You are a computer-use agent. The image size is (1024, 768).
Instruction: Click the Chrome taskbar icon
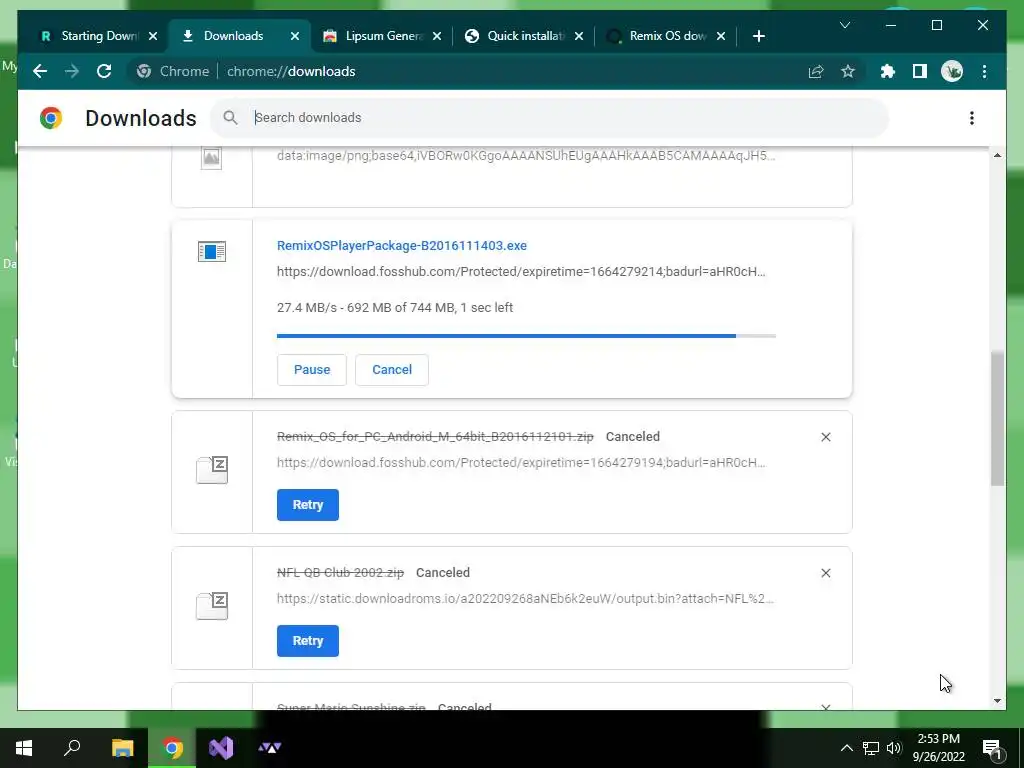[x=172, y=748]
